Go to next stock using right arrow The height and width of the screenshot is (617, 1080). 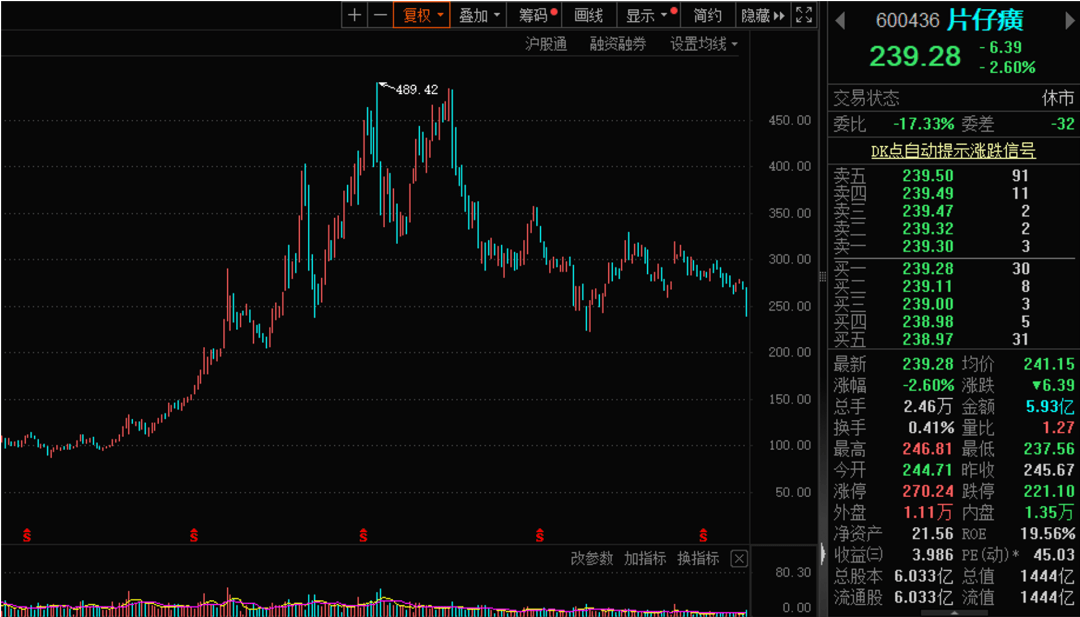point(1067,21)
